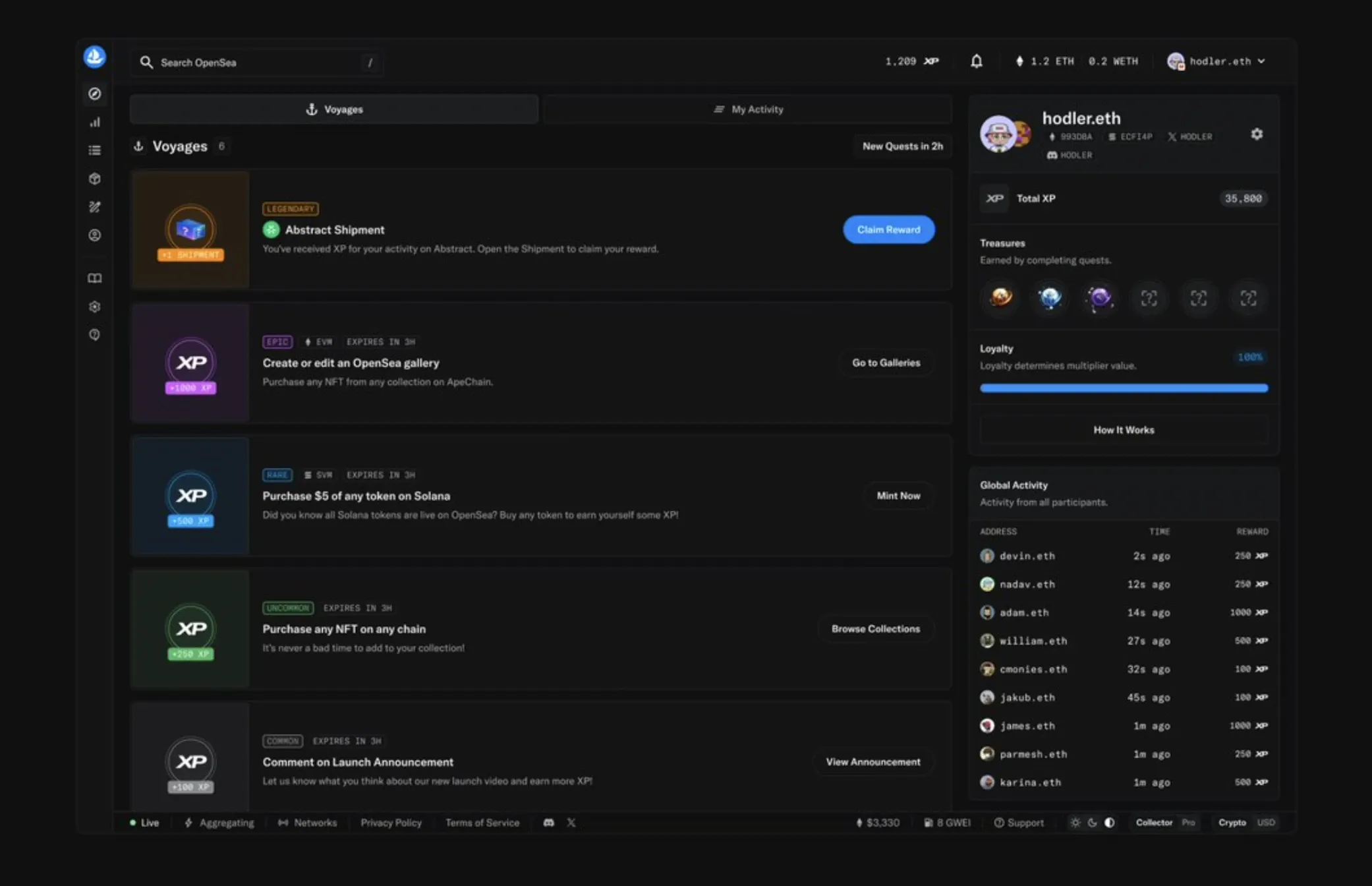Click the $3,330 ETH price indicator
The image size is (1372, 886).
(x=877, y=823)
